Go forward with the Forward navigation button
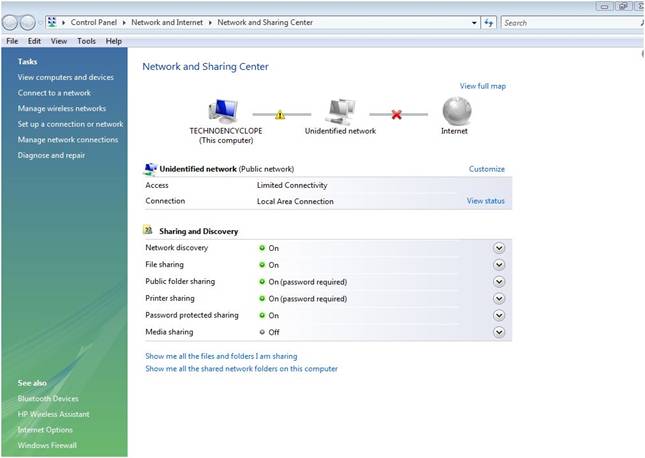Image resolution: width=645 pixels, height=458 pixels. (x=28, y=23)
